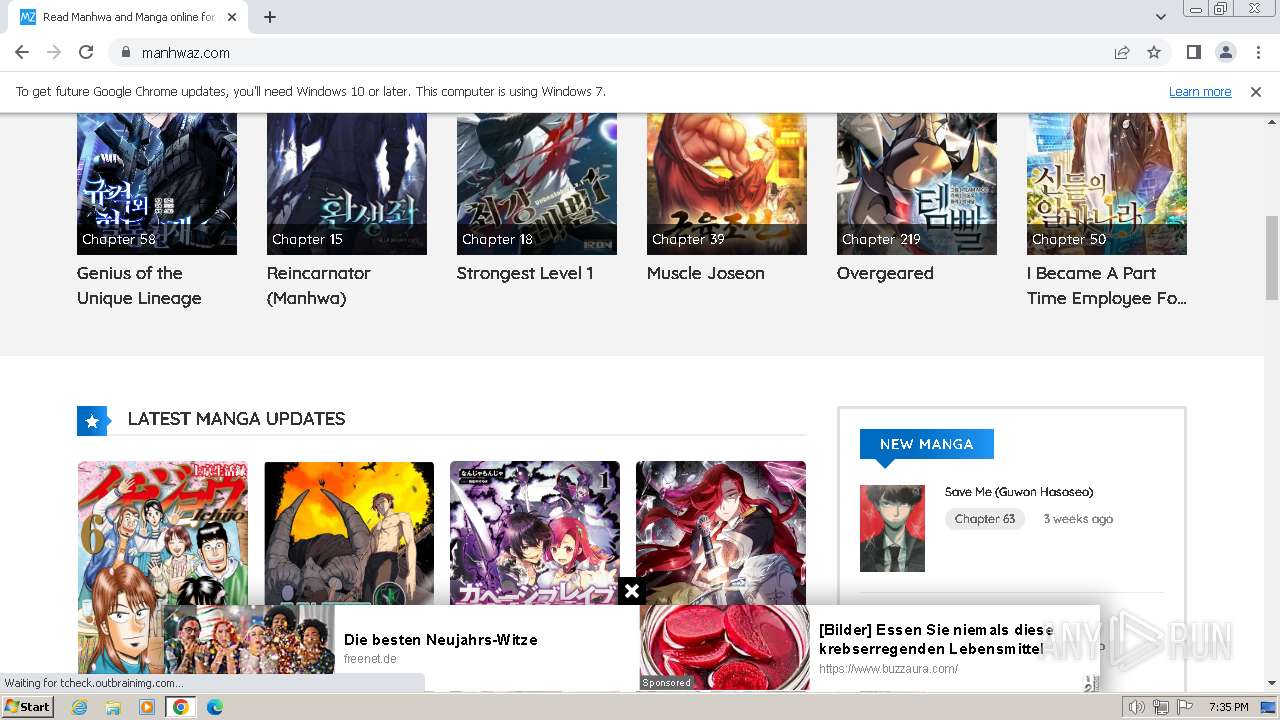Open I Became A Part Time Employee title
The image size is (1280, 720).
pos(1107,286)
